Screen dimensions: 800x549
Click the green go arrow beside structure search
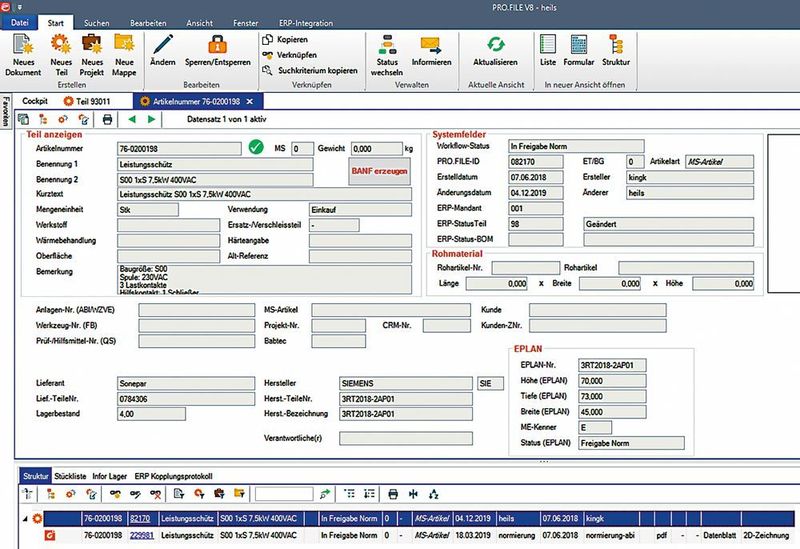click(324, 494)
